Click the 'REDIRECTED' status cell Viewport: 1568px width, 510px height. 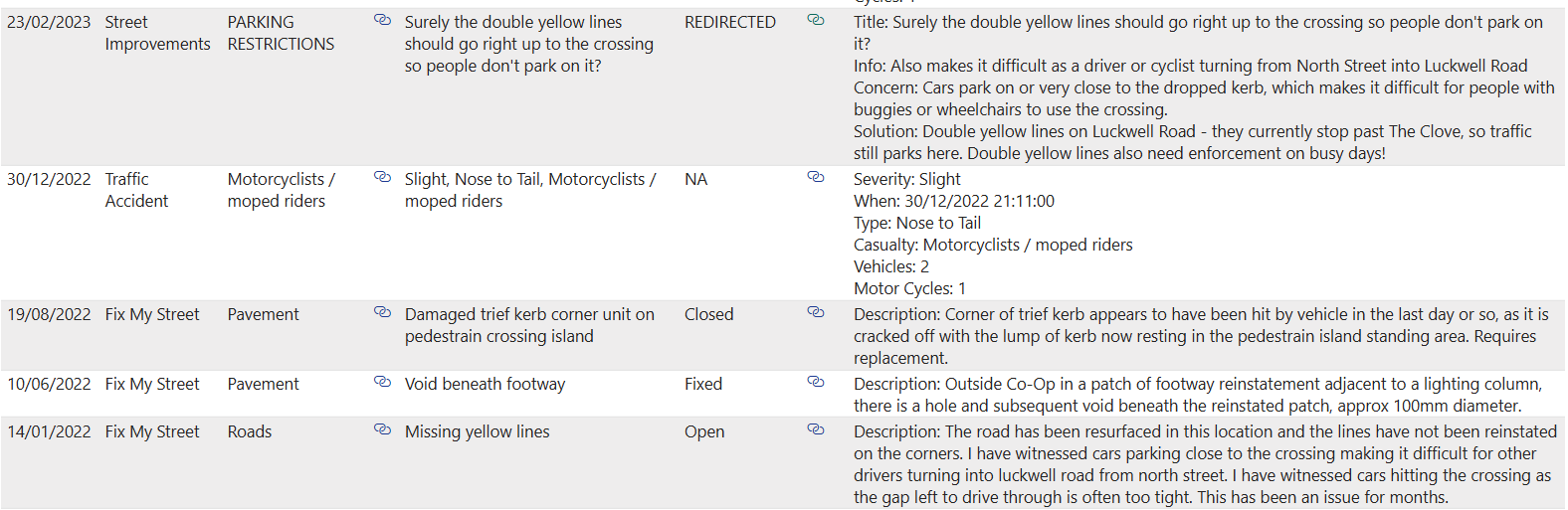[729, 22]
